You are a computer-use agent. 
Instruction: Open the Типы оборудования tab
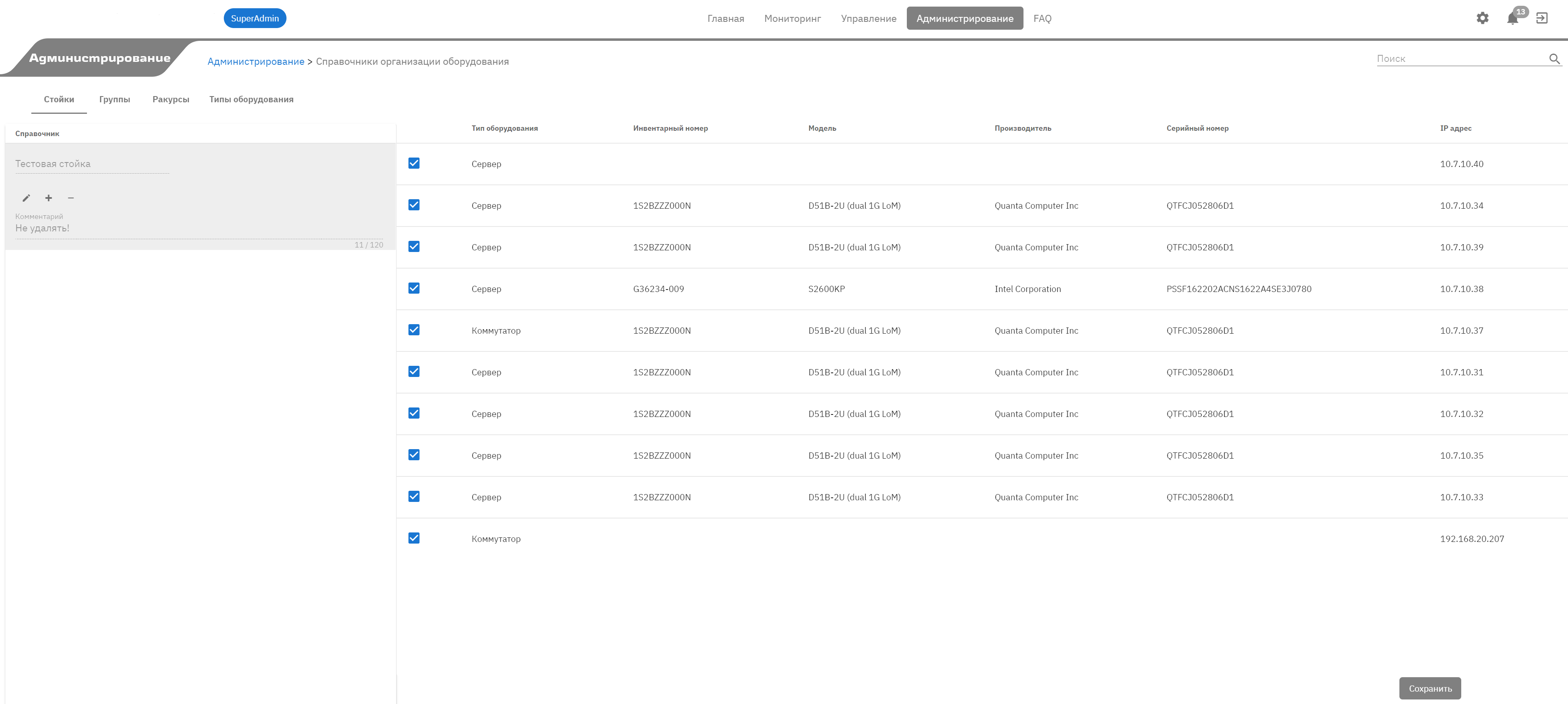coord(251,99)
